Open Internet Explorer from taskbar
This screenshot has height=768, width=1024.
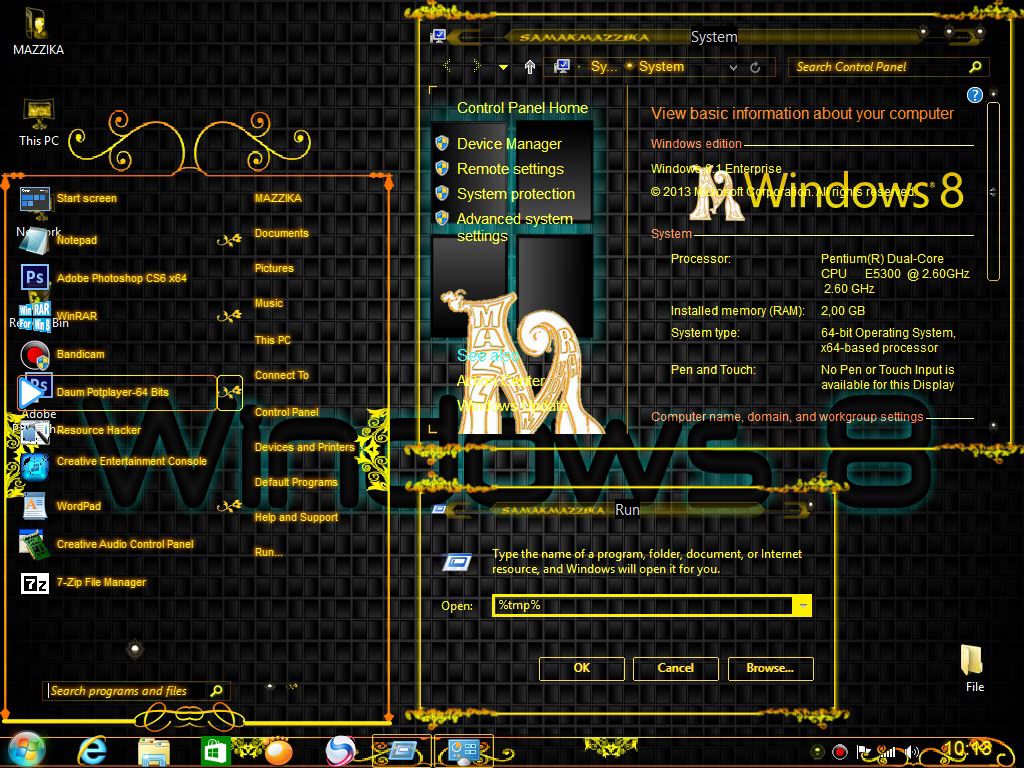(92, 751)
